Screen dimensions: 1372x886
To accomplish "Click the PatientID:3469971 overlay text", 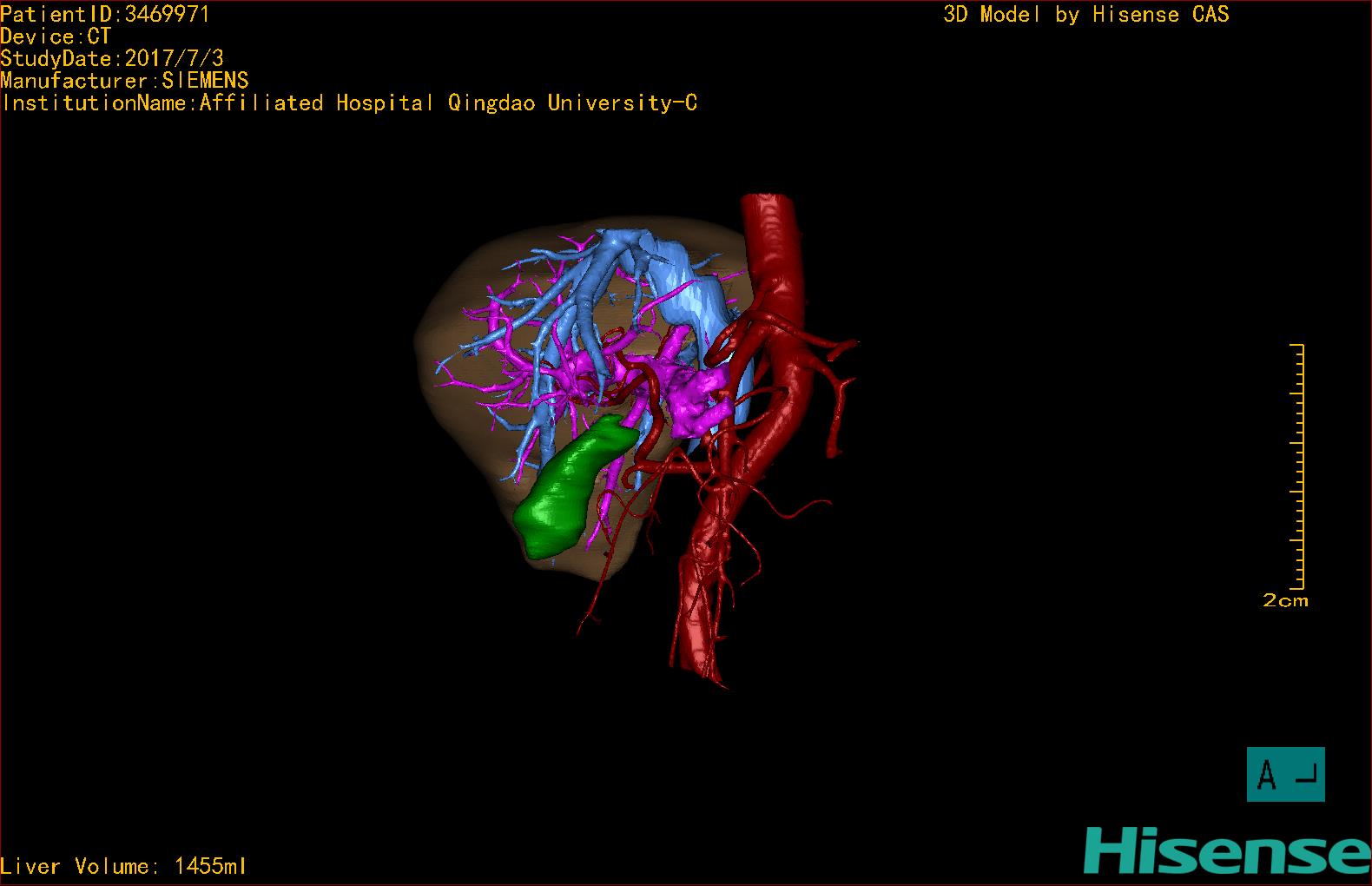I will tap(105, 14).
